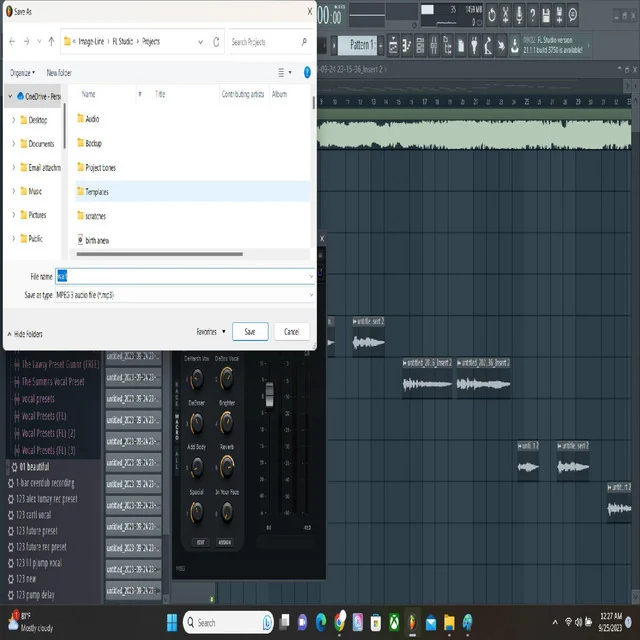Select the Templates folder in file list

click(193, 191)
